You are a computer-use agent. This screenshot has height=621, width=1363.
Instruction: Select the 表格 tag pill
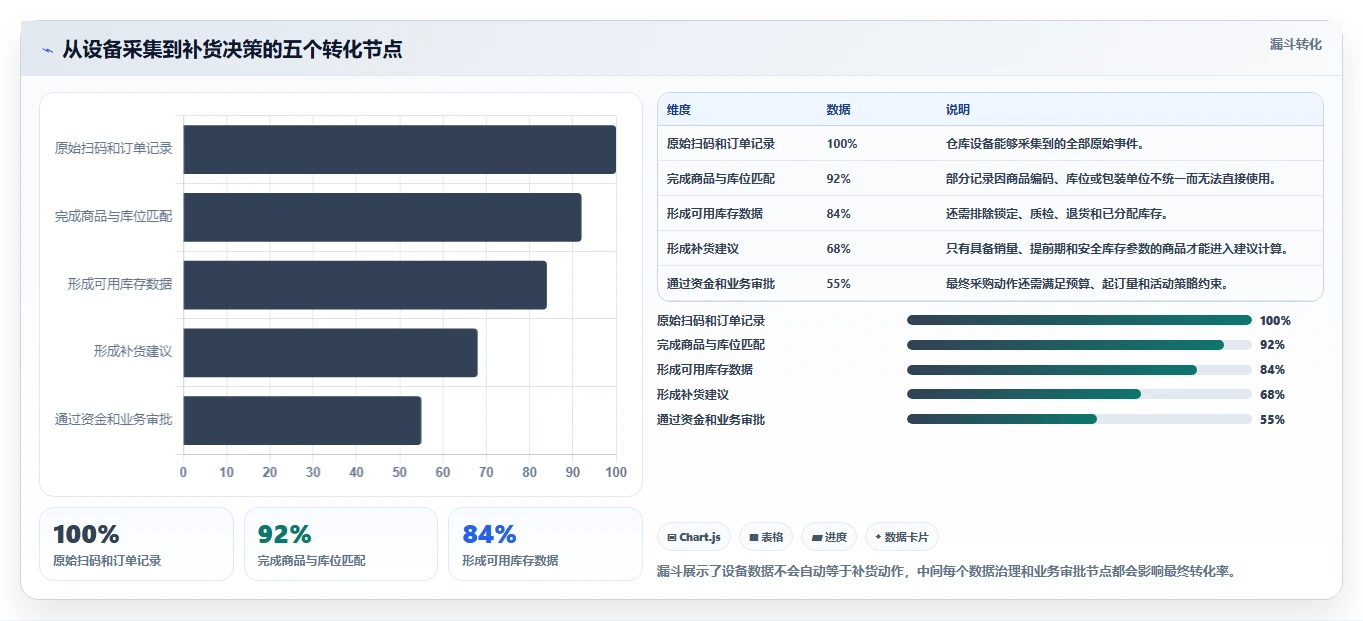point(766,537)
